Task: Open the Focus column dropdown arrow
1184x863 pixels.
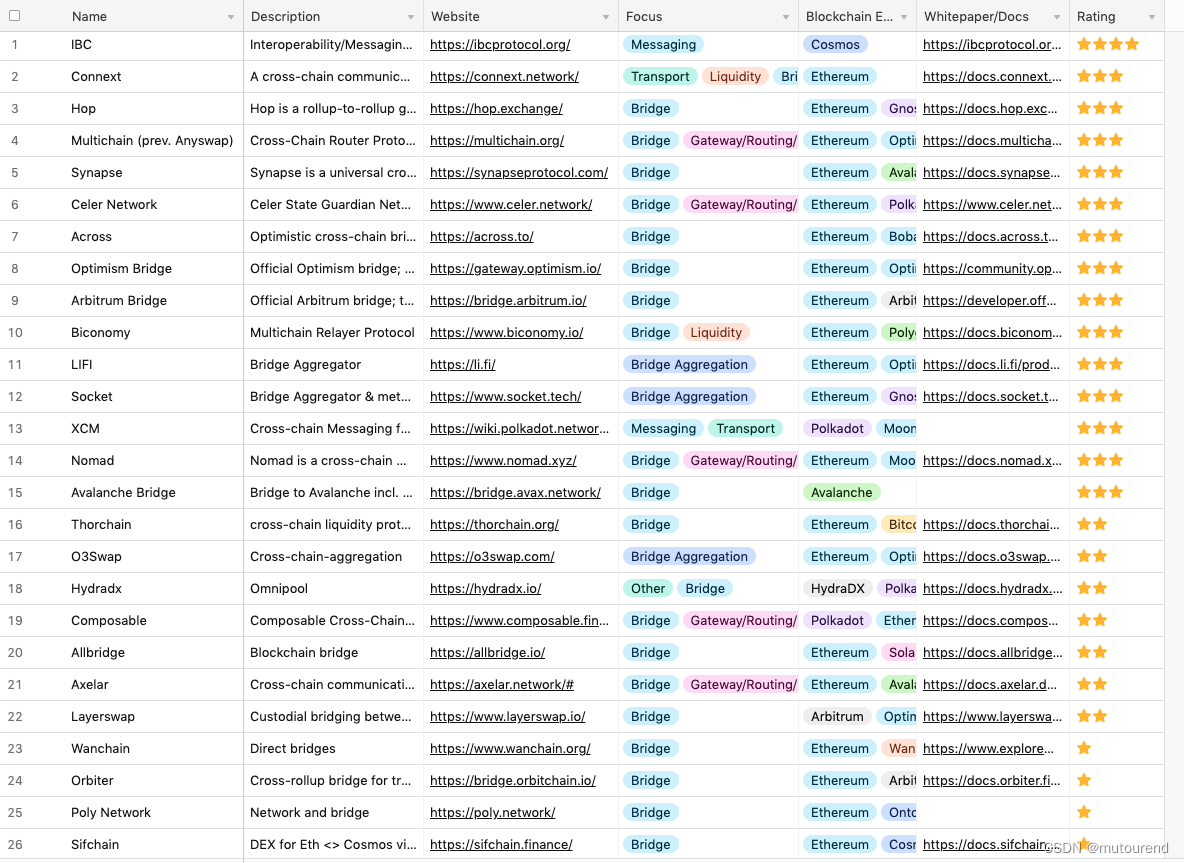Action: (x=785, y=17)
